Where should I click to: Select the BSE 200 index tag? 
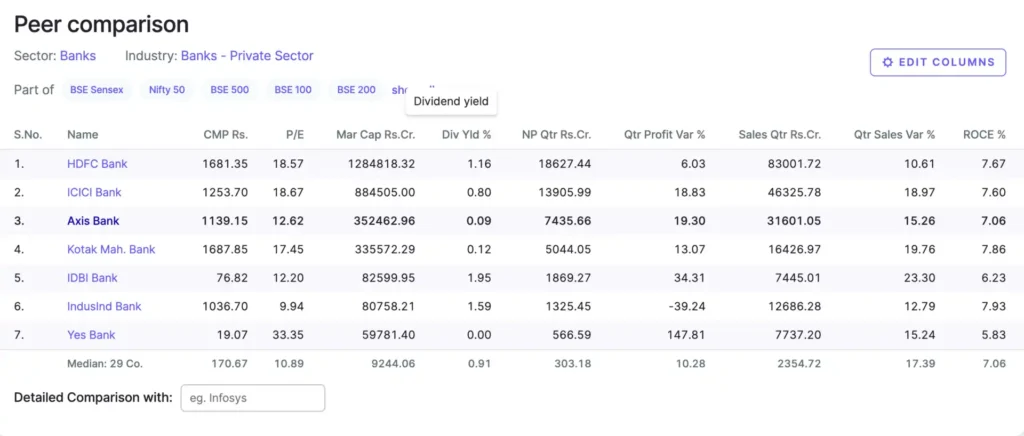(356, 90)
